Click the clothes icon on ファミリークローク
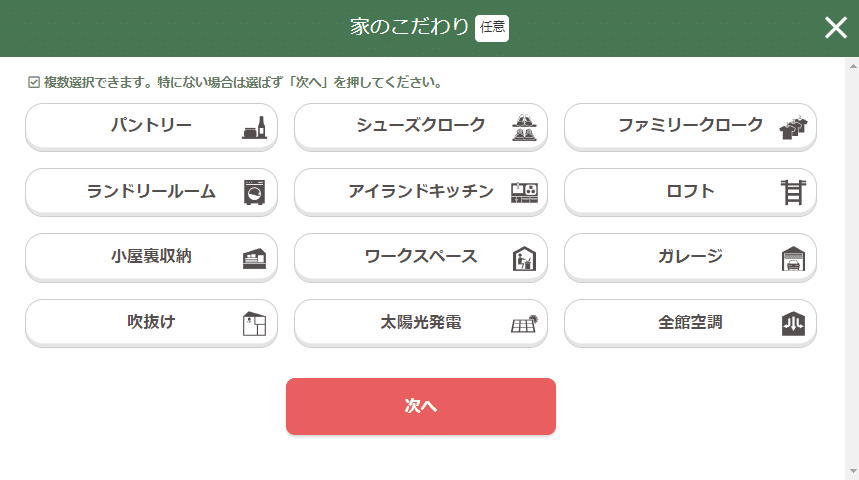The width and height of the screenshot is (859, 480). (793, 128)
